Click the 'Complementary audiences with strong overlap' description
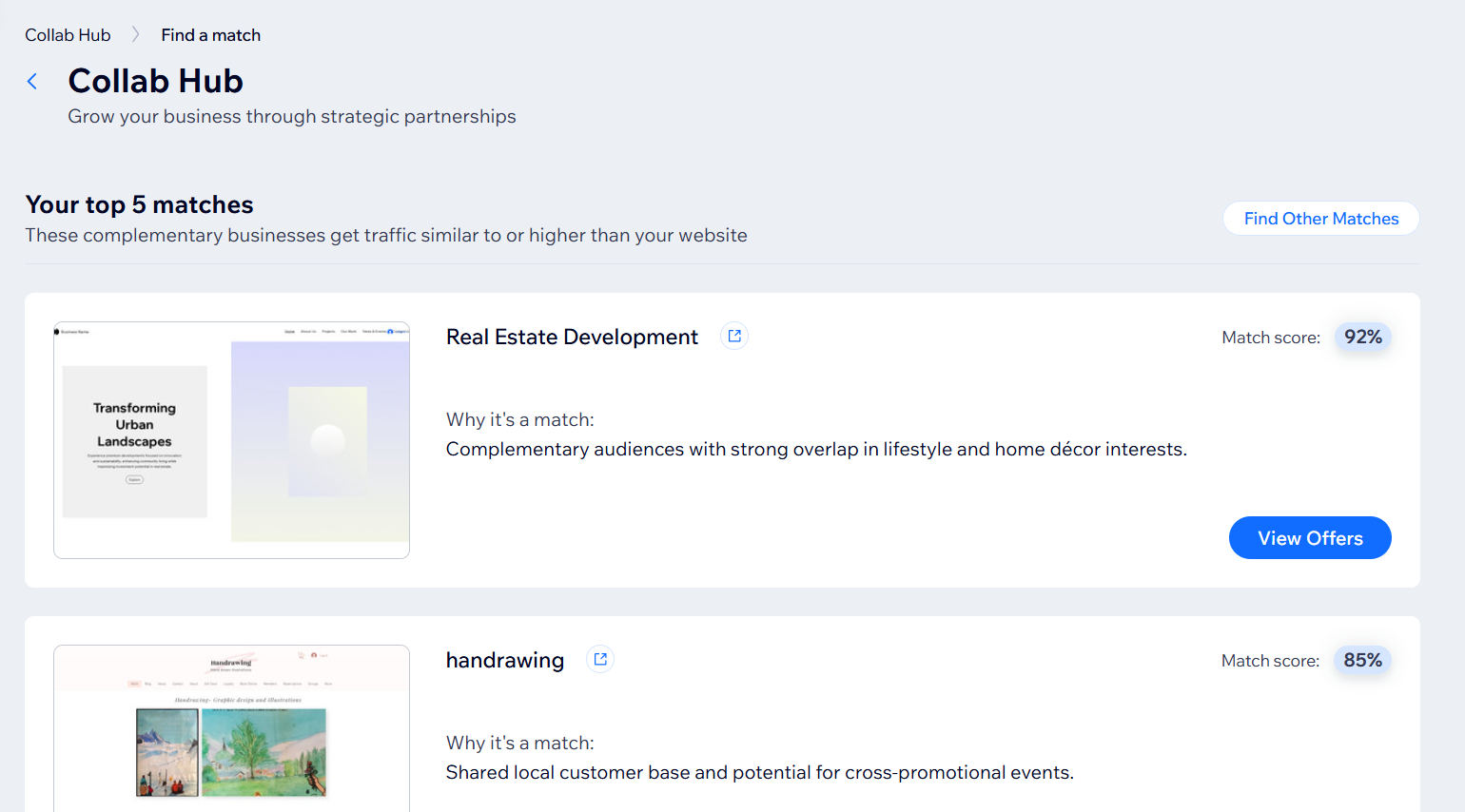This screenshot has width=1465, height=812. pyautogui.click(x=816, y=449)
